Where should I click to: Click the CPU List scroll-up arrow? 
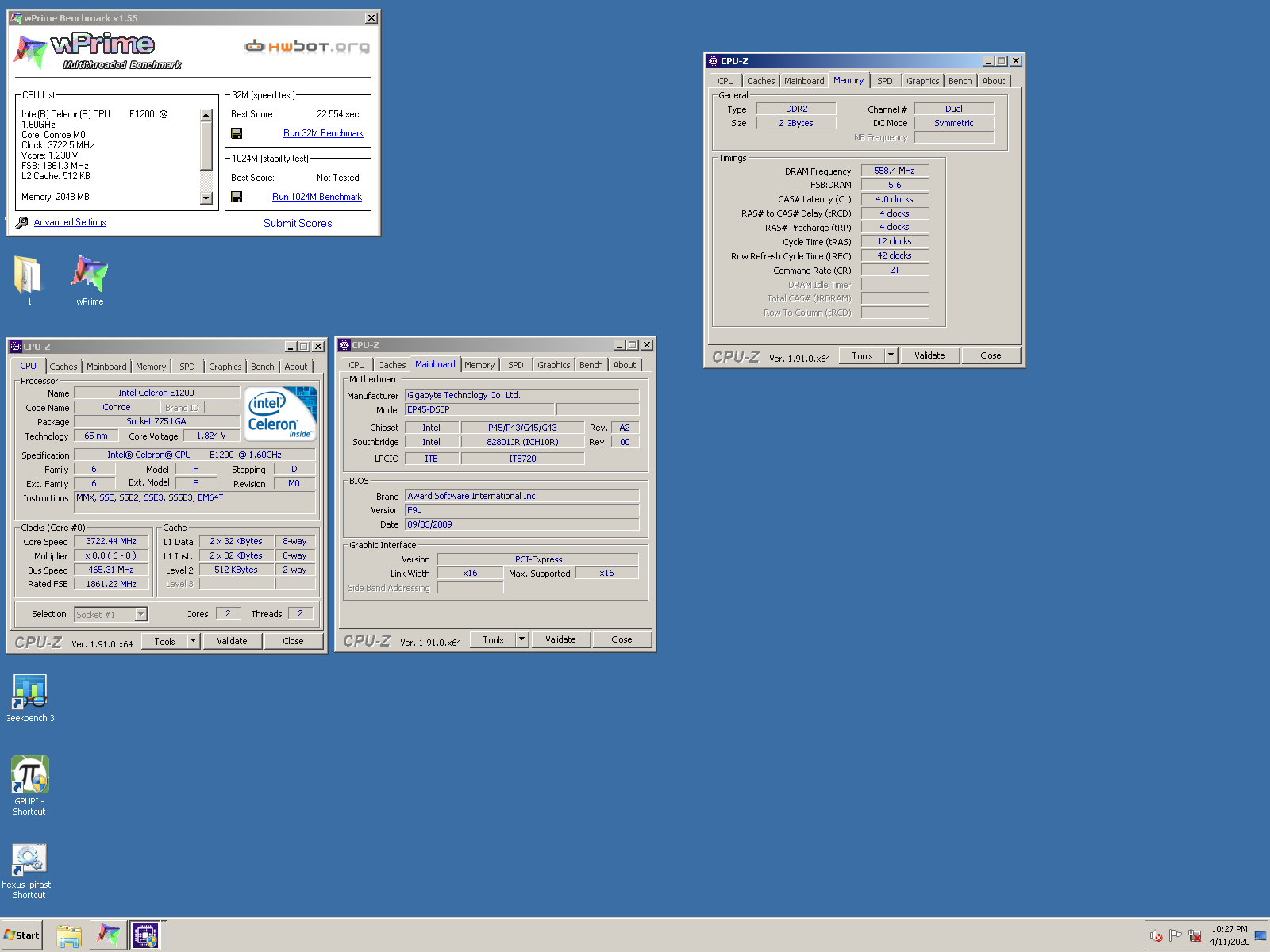206,115
